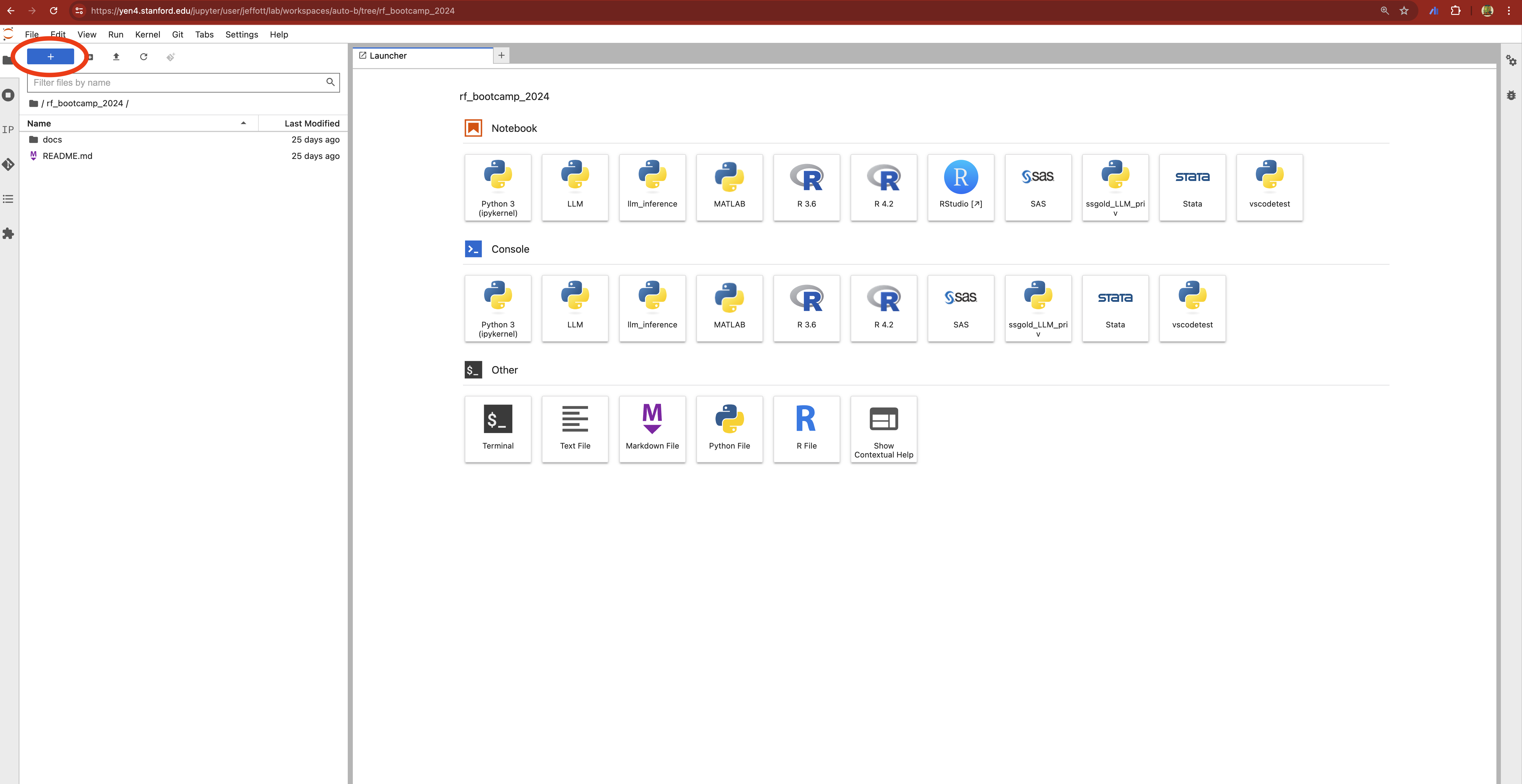Click the Filter files by name field
The image size is (1522, 784).
(x=183, y=83)
